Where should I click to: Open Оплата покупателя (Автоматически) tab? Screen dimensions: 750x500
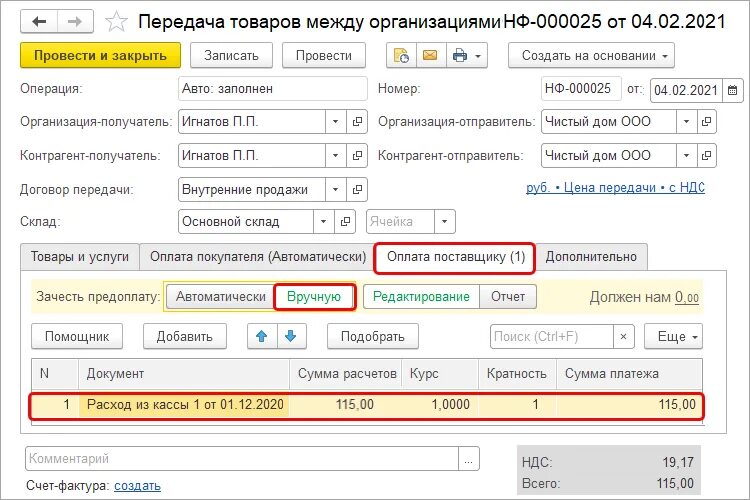tap(258, 257)
